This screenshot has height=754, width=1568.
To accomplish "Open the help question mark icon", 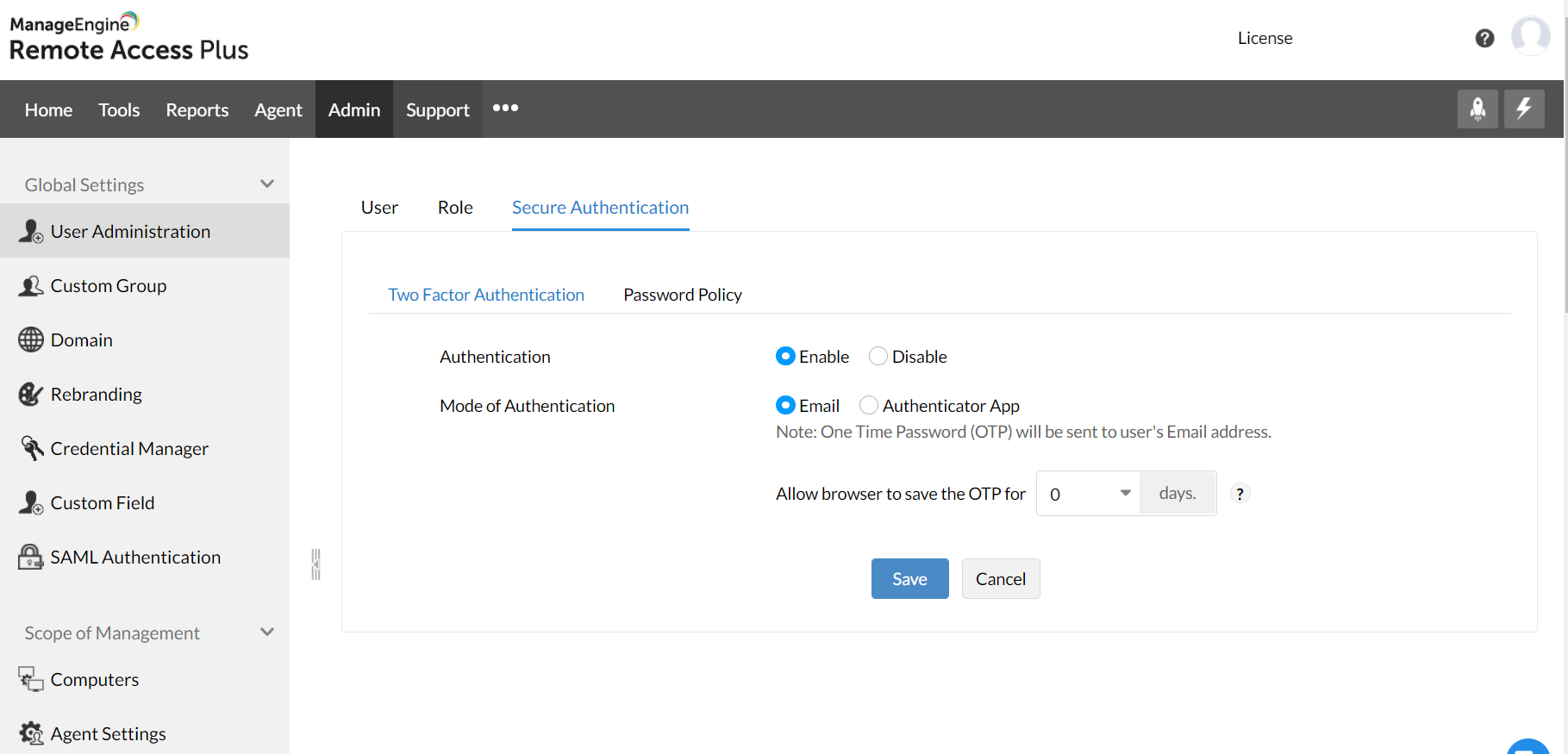I will point(1484,38).
